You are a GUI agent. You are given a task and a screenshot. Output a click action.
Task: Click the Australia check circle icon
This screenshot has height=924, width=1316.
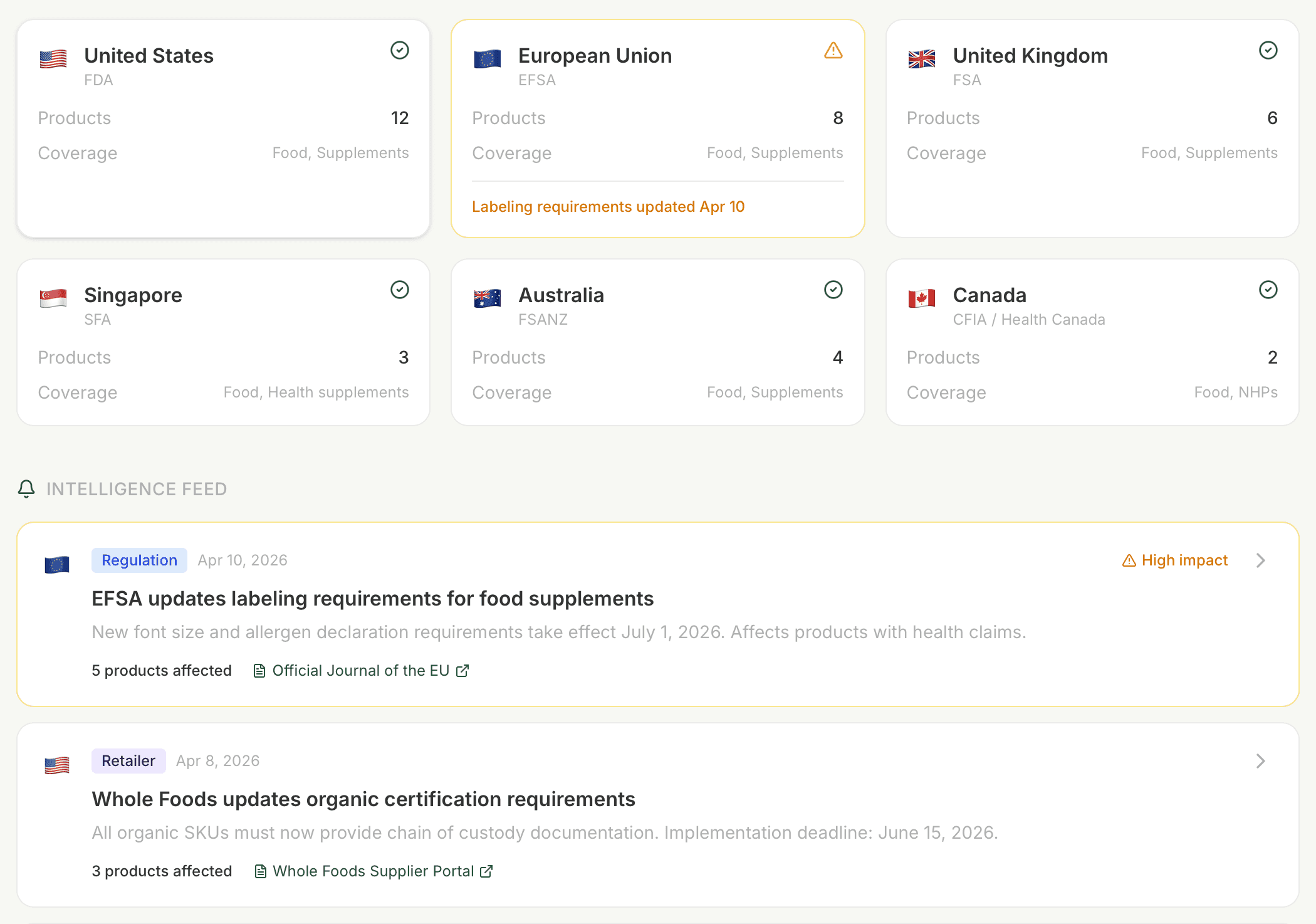click(833, 290)
